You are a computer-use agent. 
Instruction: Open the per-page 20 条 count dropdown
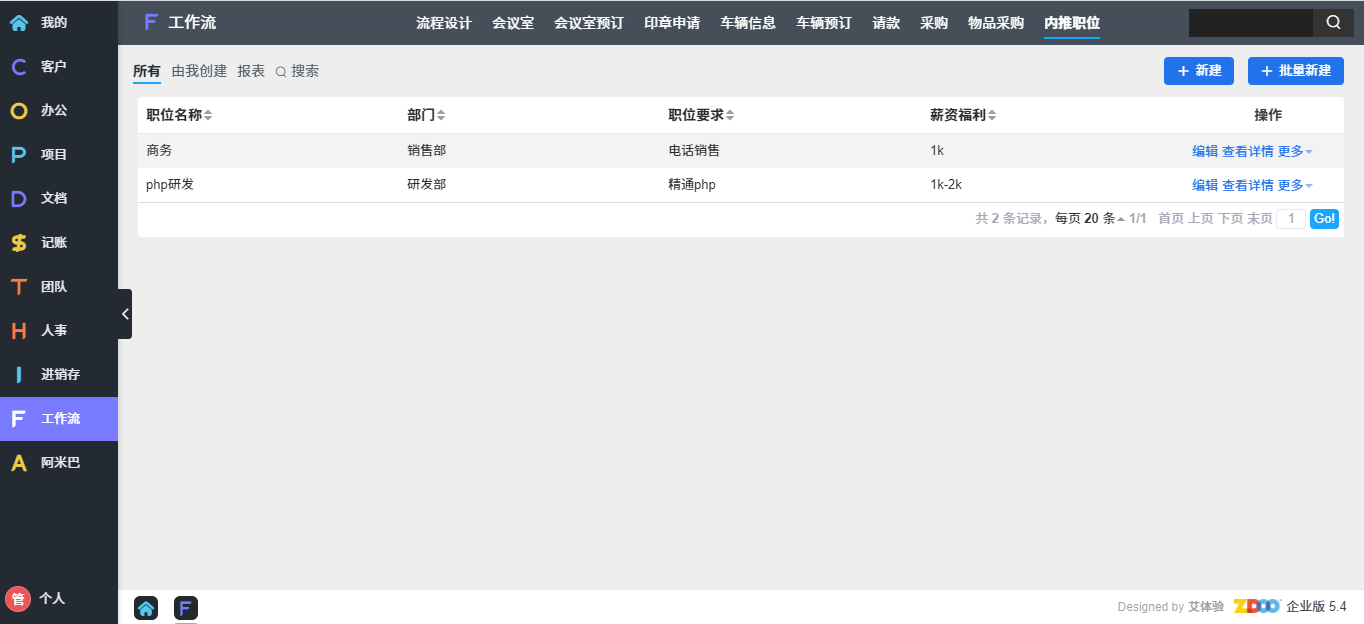[1101, 218]
